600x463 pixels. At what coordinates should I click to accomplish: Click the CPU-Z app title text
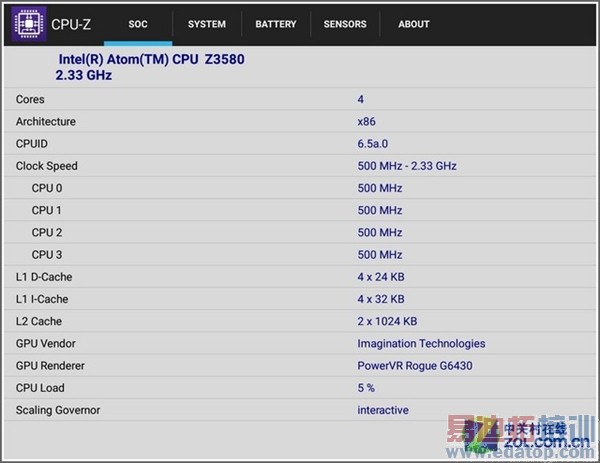71,24
